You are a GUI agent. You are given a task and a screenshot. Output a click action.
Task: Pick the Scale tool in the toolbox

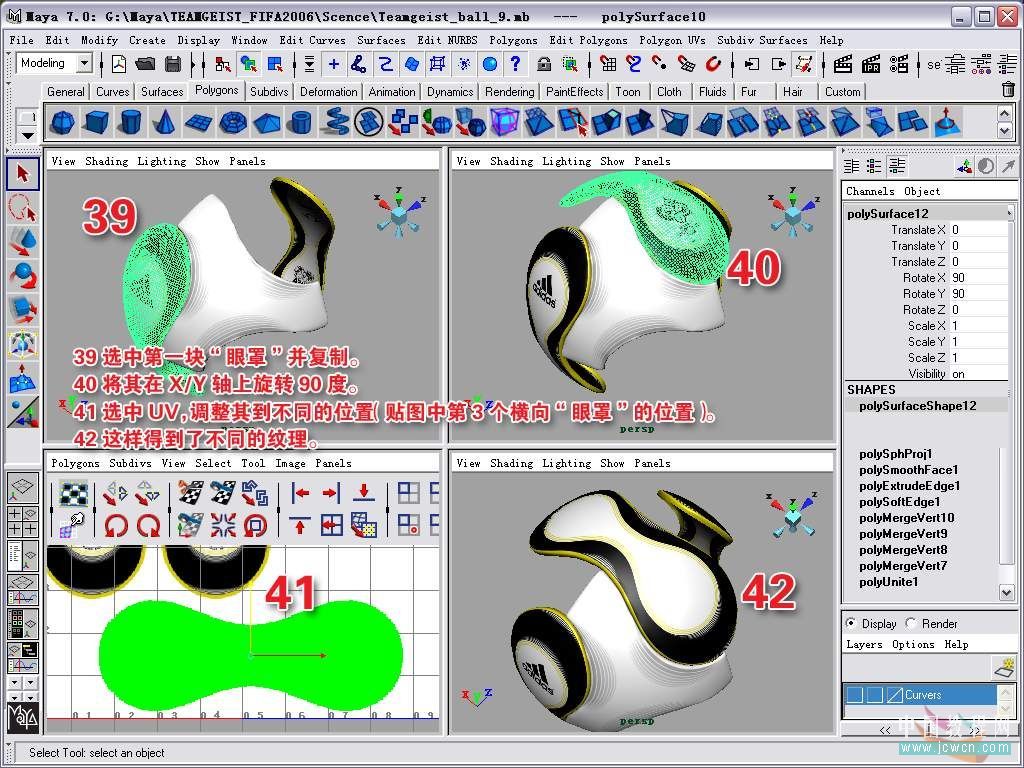(x=23, y=308)
